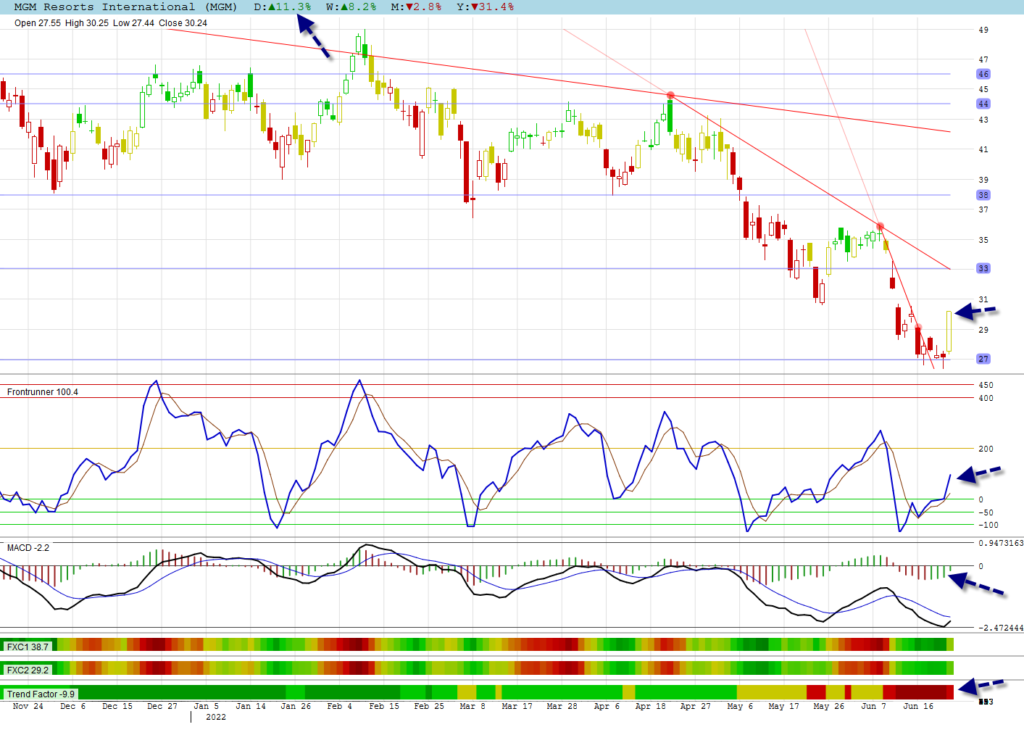Select the Dec 27 date on the time axis
This screenshot has height=735, width=1024.
tap(162, 706)
